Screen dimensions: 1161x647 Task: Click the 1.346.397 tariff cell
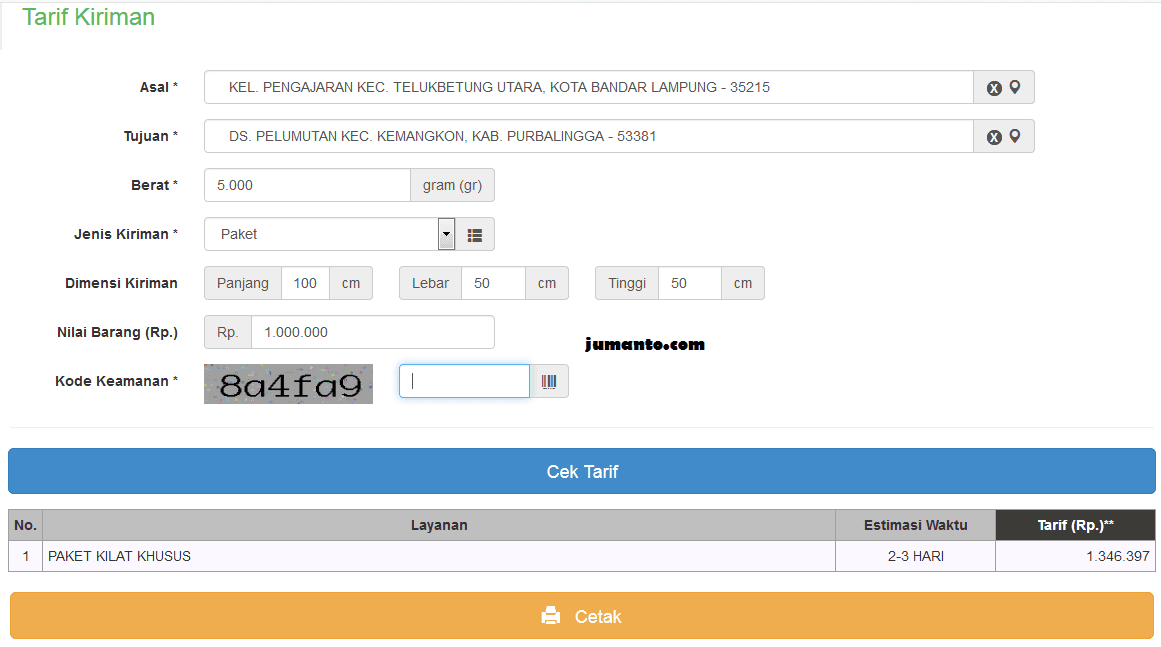click(x=1075, y=556)
